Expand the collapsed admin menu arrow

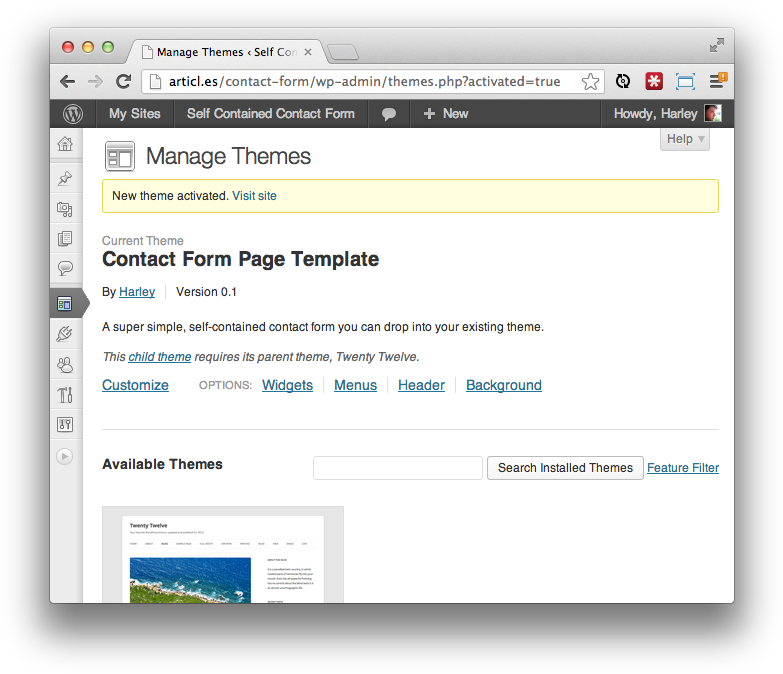(x=64, y=456)
